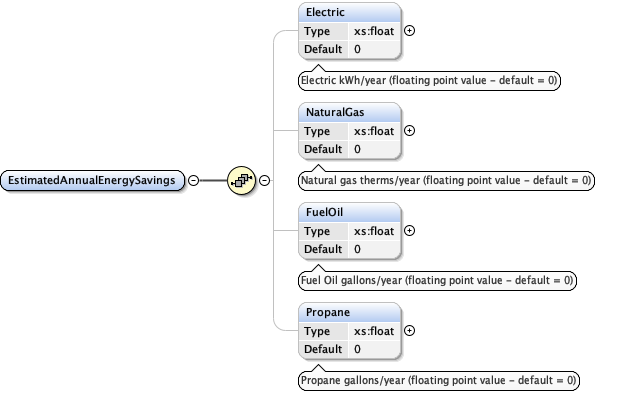
Task: Select the Propane element header
Action: 350,313
